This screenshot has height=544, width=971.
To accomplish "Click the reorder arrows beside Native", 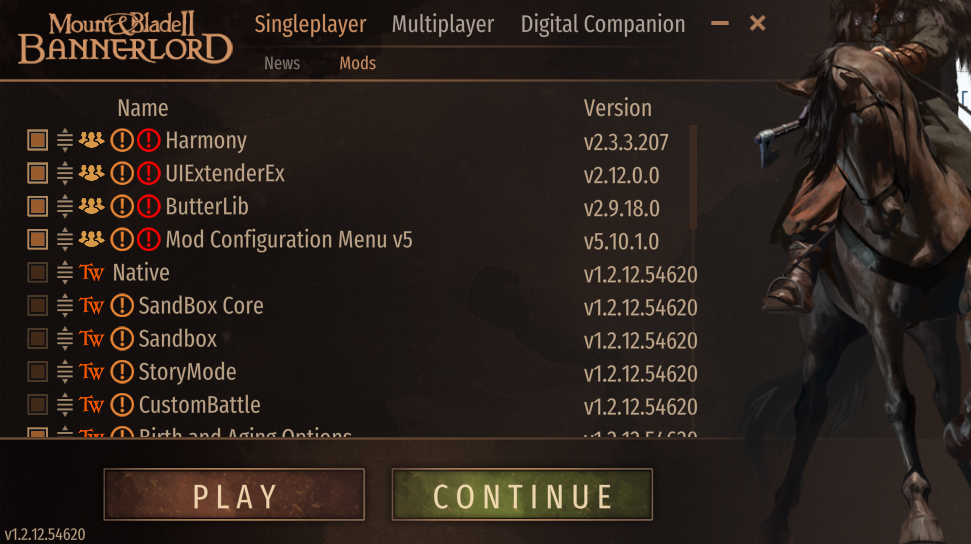I will (64, 273).
